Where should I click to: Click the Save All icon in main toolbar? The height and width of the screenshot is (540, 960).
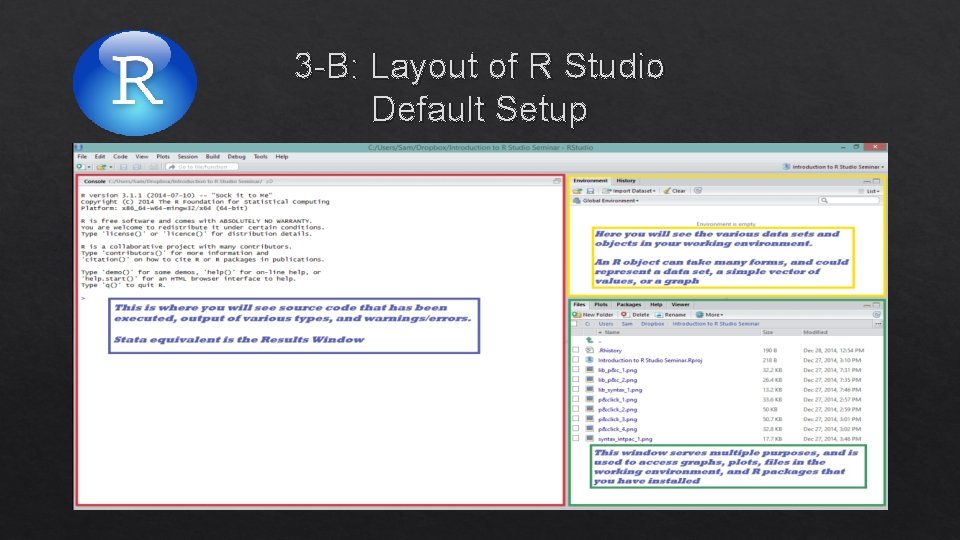(x=137, y=167)
